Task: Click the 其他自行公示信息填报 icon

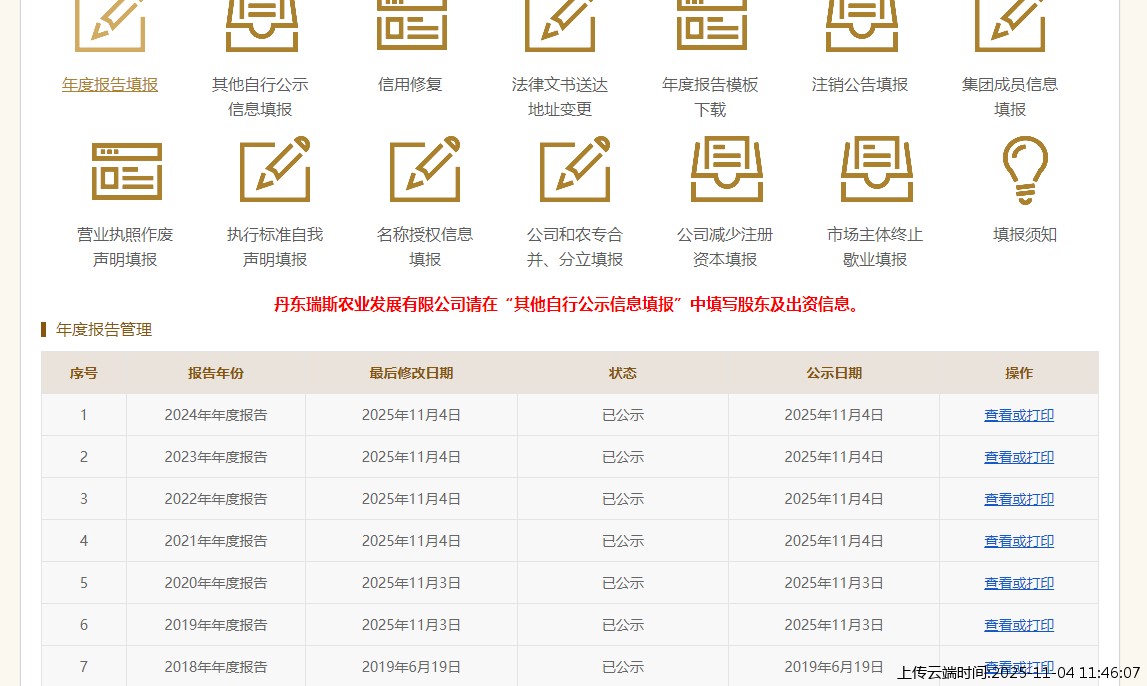Action: coord(260,30)
